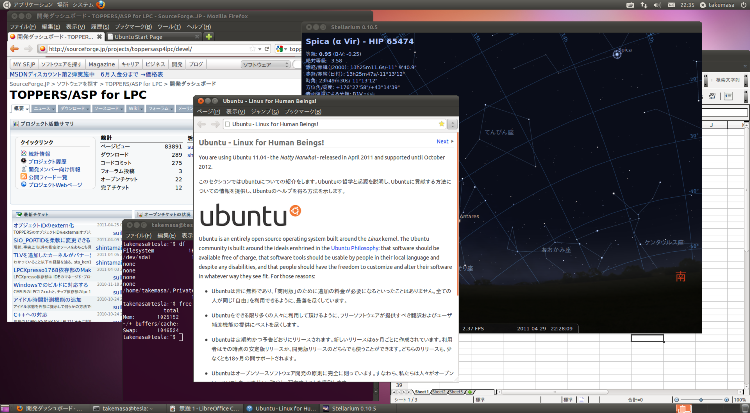
Task: Expand the フォーラム project tab dropdown
Action: point(172,109)
